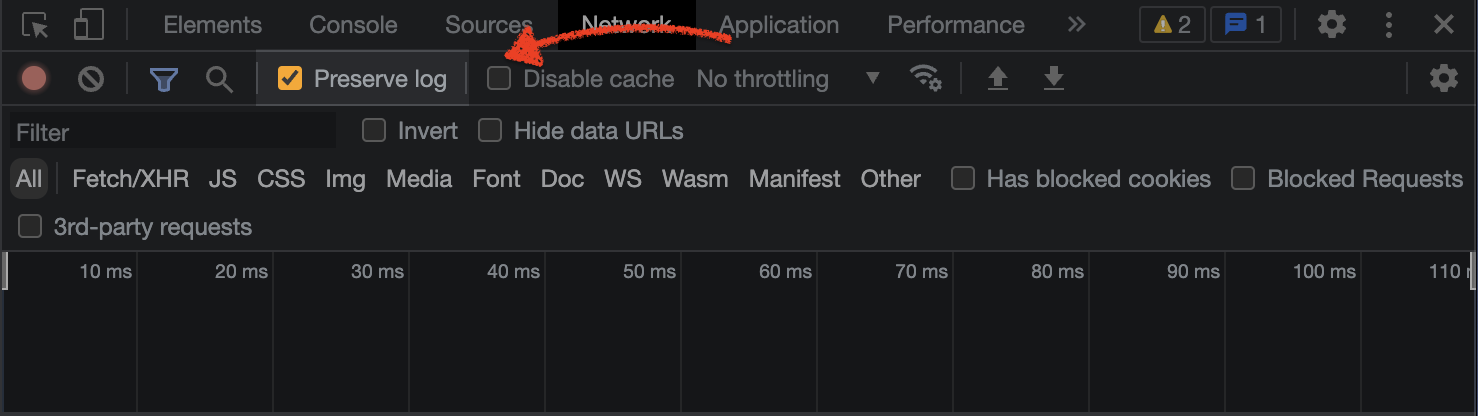Open network search magnifier
Image resolution: width=1478 pixels, height=416 pixels.
coord(219,78)
